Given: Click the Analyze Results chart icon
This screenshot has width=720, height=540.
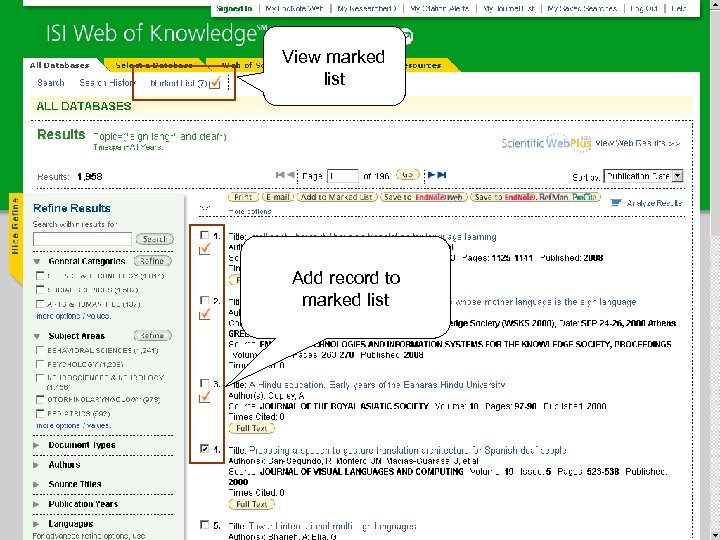Looking at the screenshot, I should pyautogui.click(x=616, y=202).
